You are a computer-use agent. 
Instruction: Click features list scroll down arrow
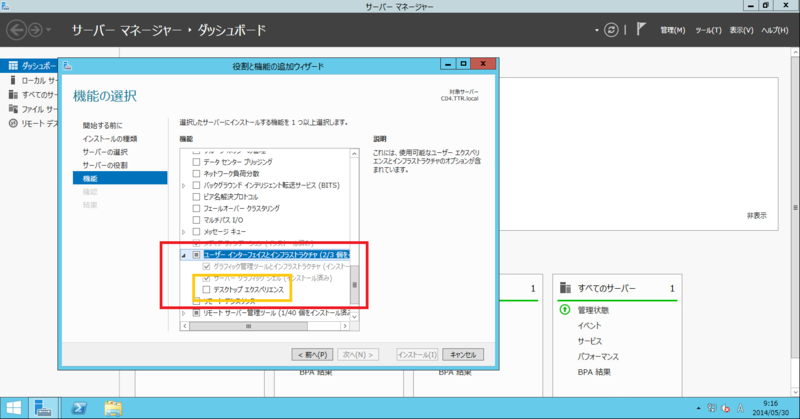click(x=355, y=317)
